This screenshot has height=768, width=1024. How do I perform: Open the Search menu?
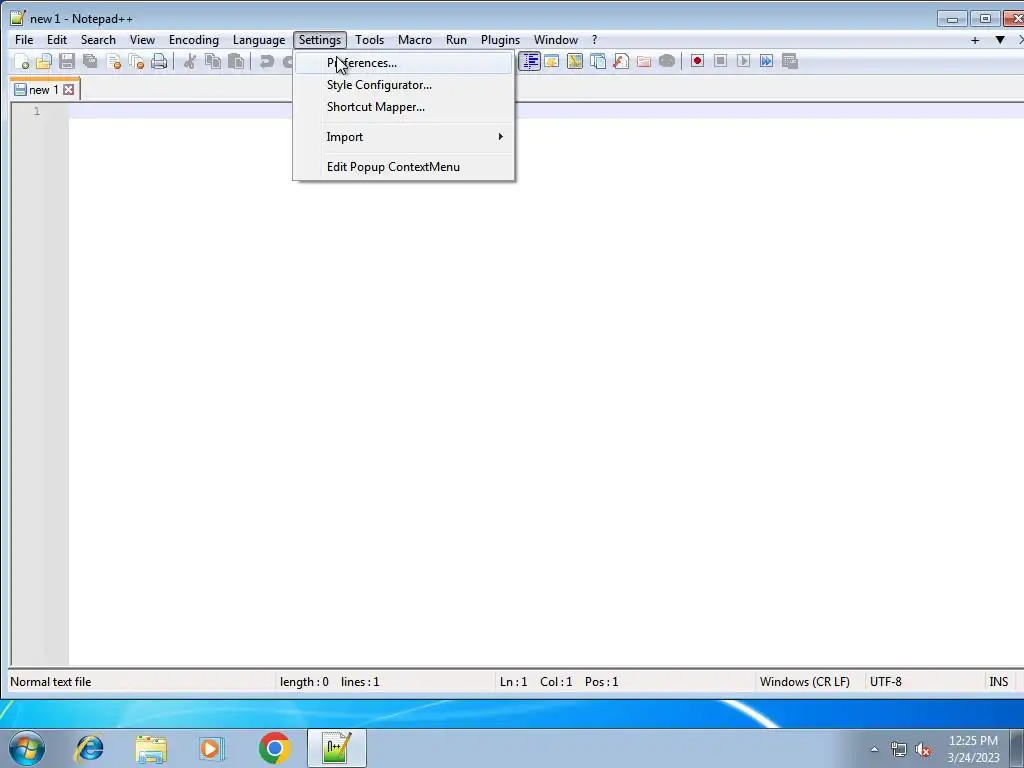coord(98,40)
